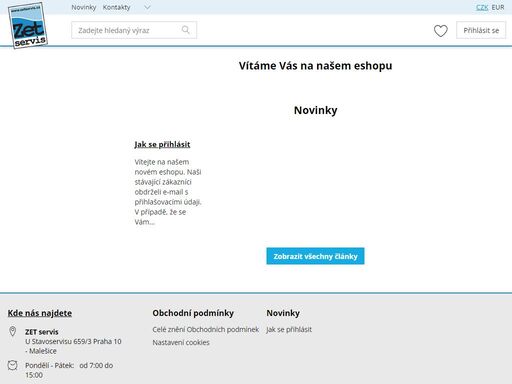Click the footer 'ZET servis' company name

coord(42,332)
